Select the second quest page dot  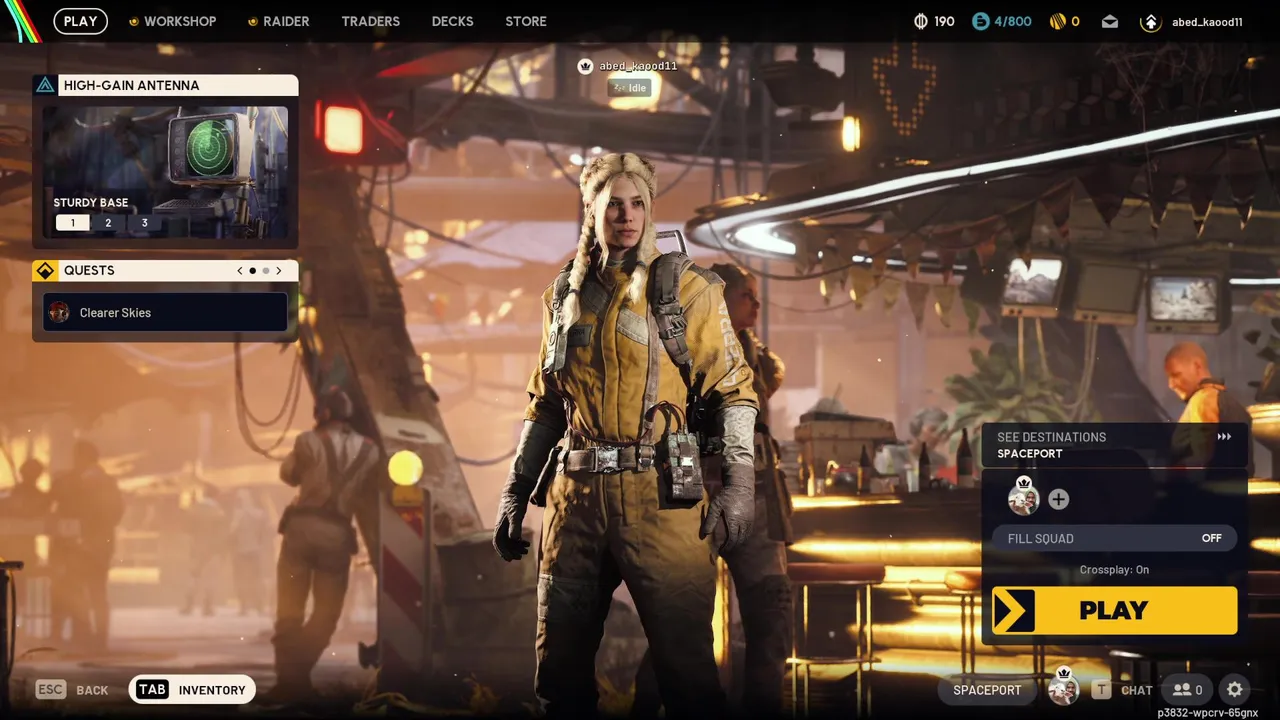[x=266, y=271]
